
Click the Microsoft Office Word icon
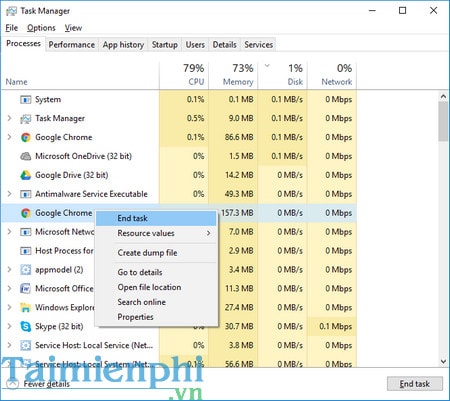tap(26, 289)
